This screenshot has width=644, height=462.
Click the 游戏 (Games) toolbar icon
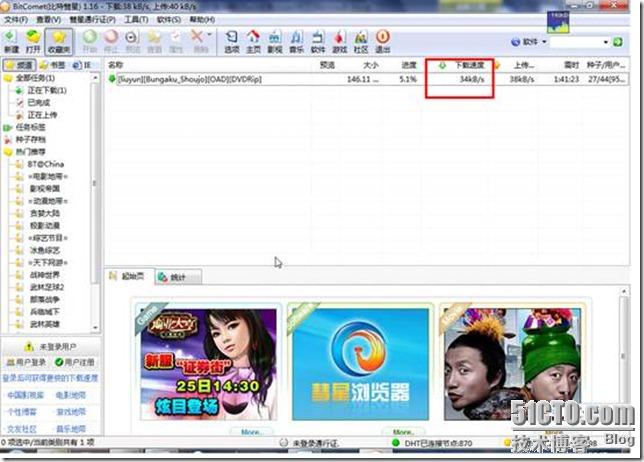339,41
